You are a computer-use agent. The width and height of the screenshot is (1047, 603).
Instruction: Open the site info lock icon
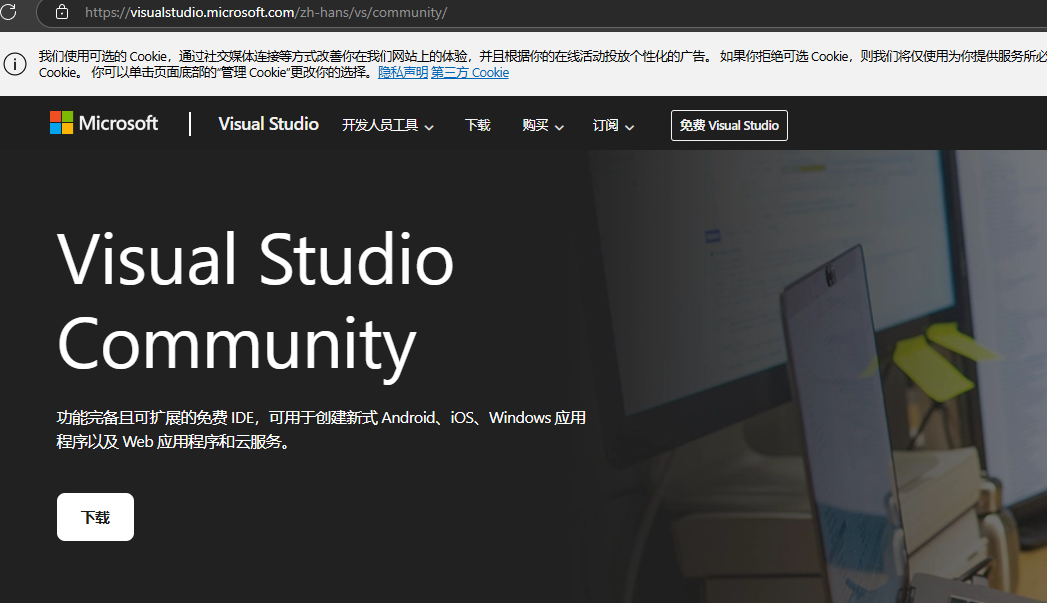62,12
